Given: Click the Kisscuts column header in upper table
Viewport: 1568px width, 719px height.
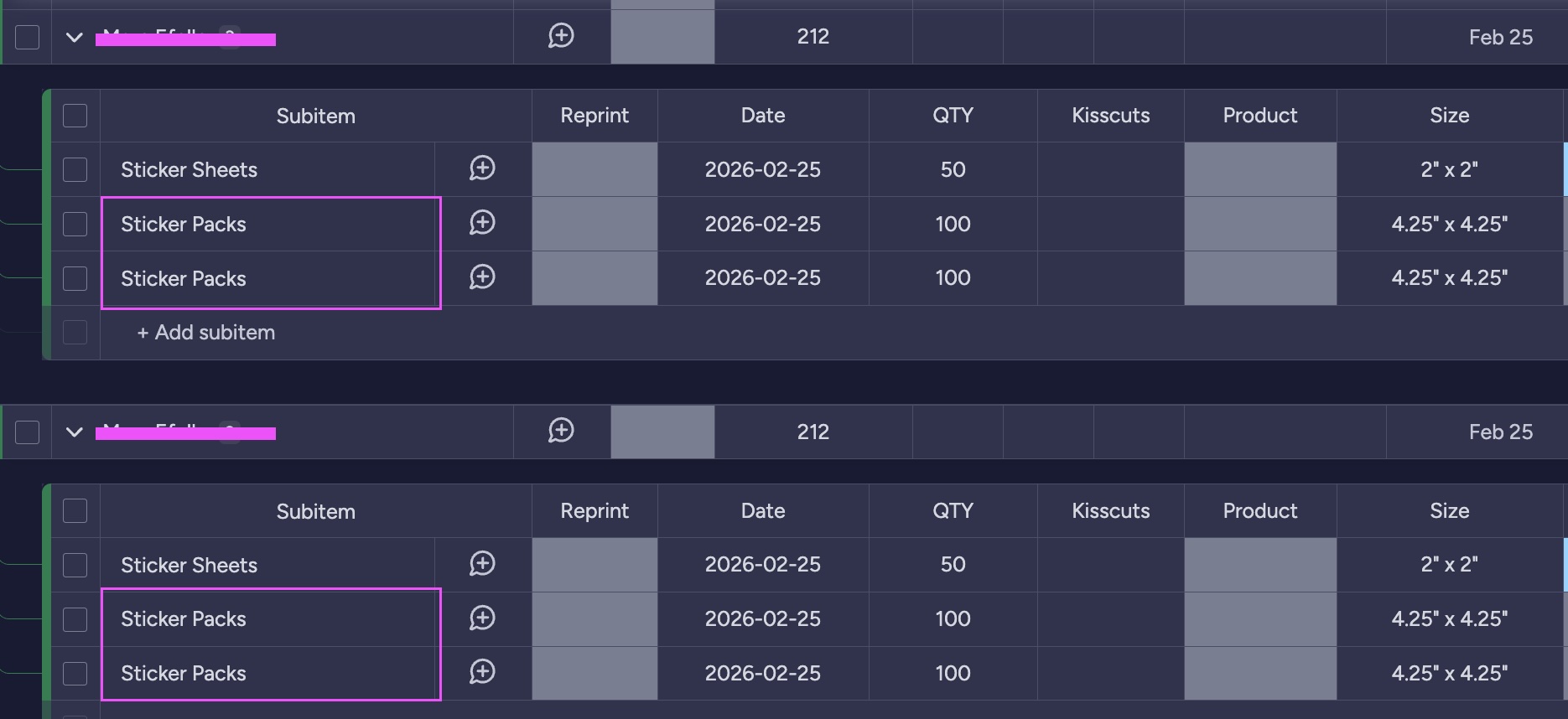Looking at the screenshot, I should point(1110,116).
